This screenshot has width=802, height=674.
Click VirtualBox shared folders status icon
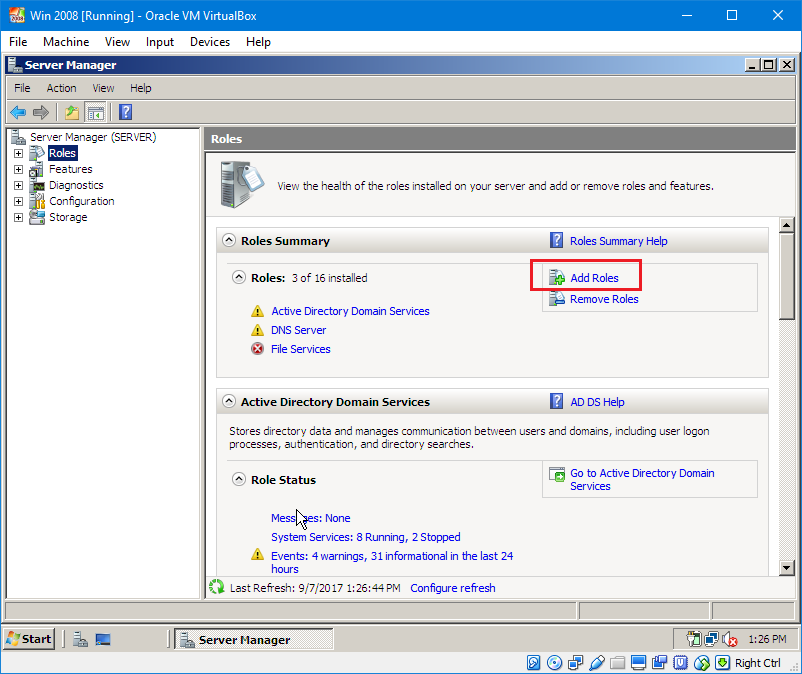tap(617, 663)
